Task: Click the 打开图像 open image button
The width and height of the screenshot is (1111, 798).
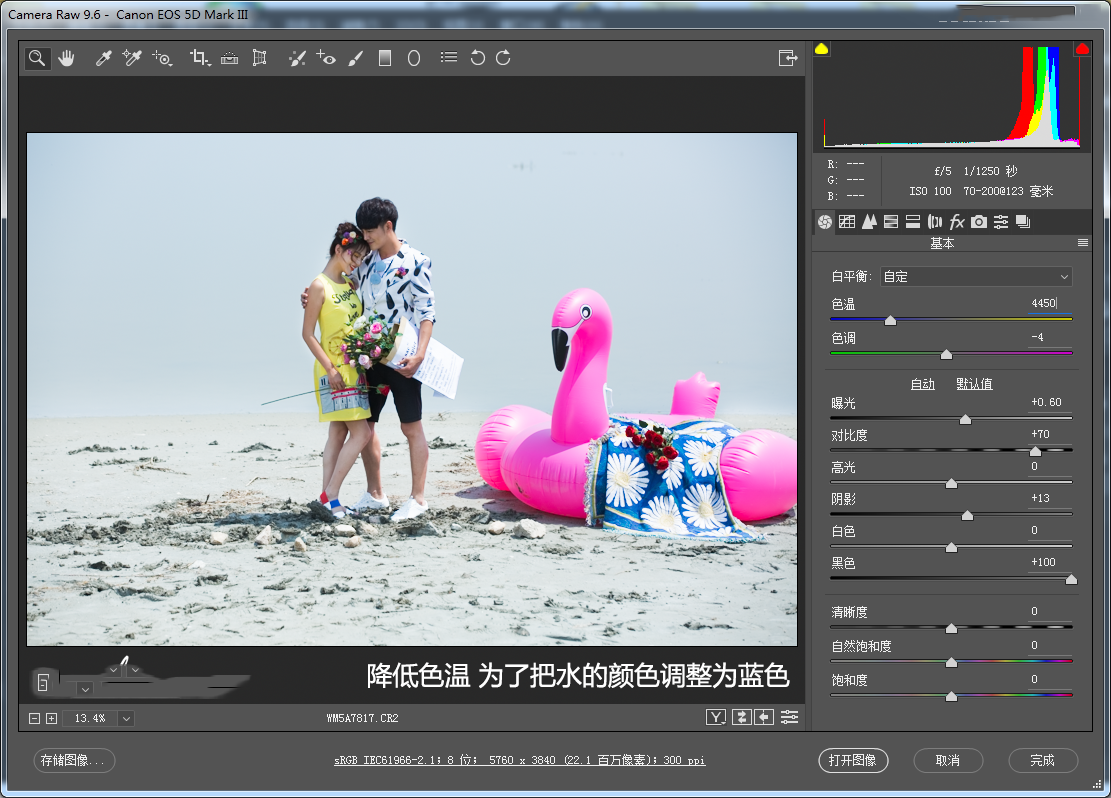Action: [853, 760]
